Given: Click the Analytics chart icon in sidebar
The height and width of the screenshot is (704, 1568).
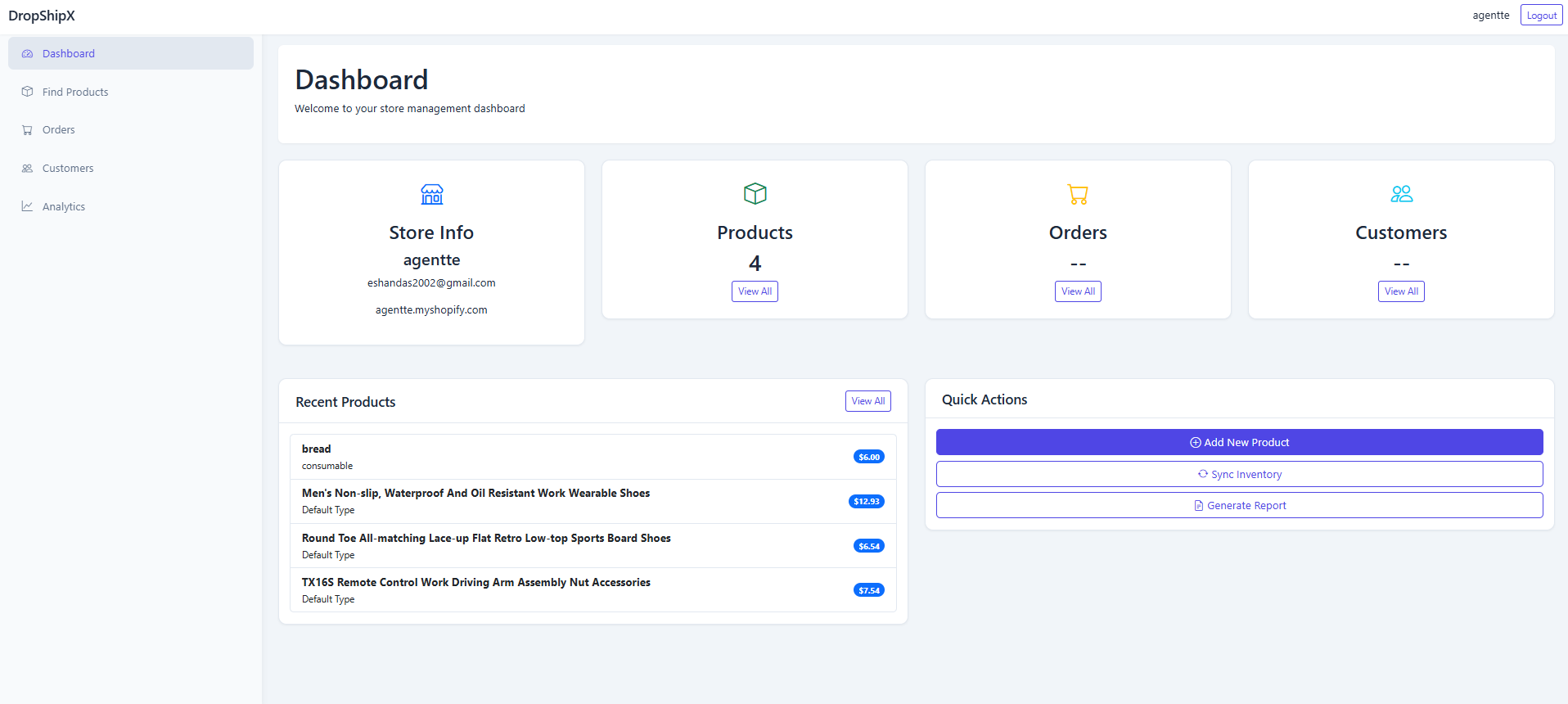Looking at the screenshot, I should [27, 206].
